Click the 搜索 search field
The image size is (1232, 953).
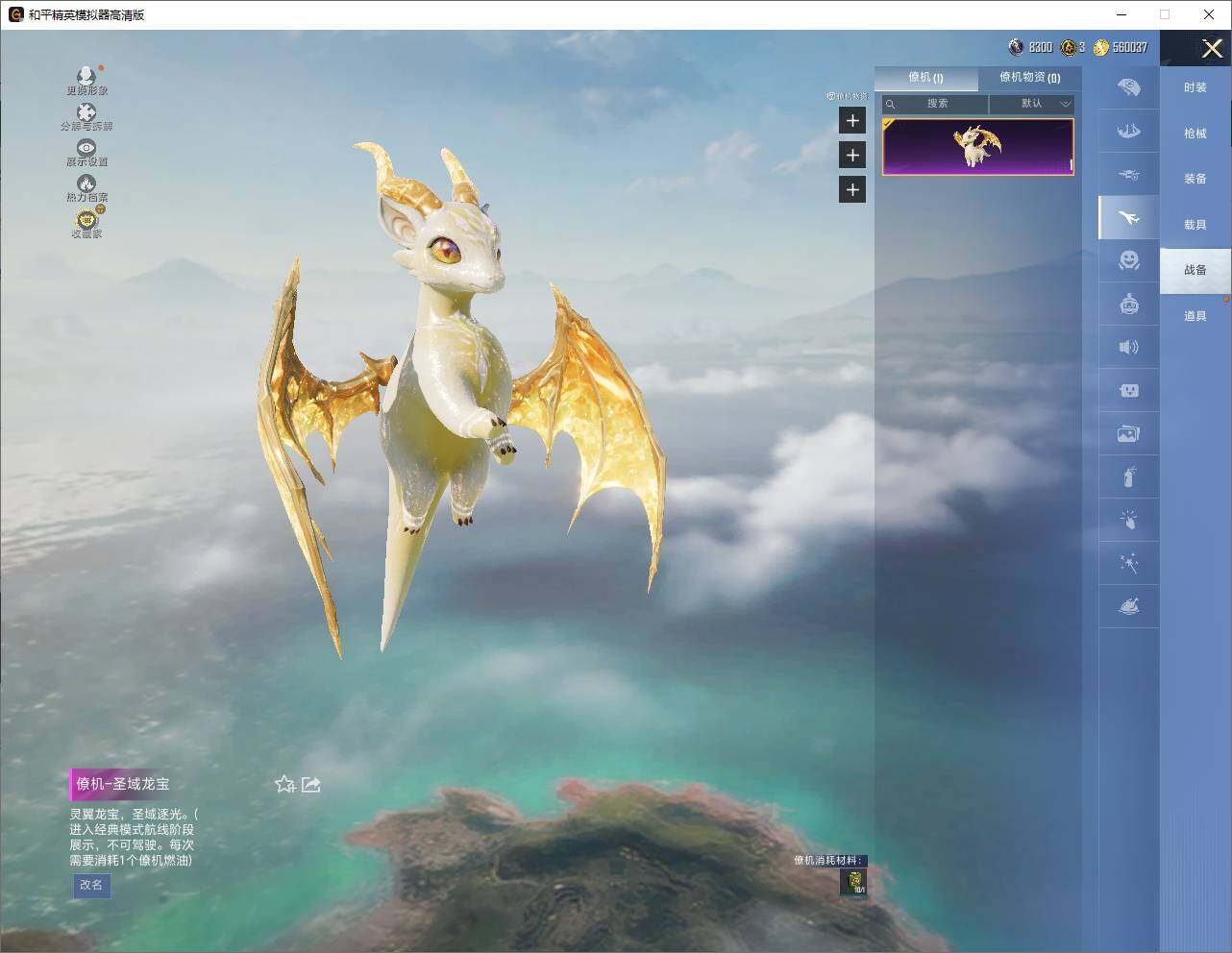[935, 104]
